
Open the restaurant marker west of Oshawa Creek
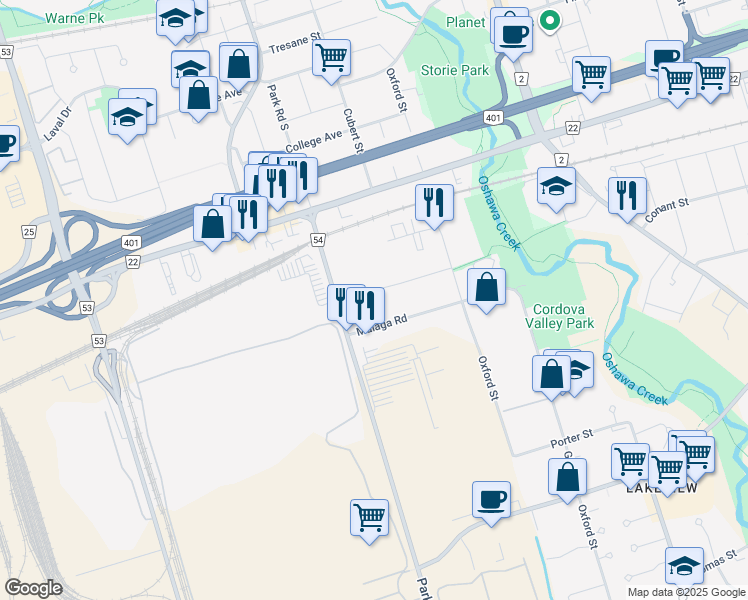pos(434,203)
